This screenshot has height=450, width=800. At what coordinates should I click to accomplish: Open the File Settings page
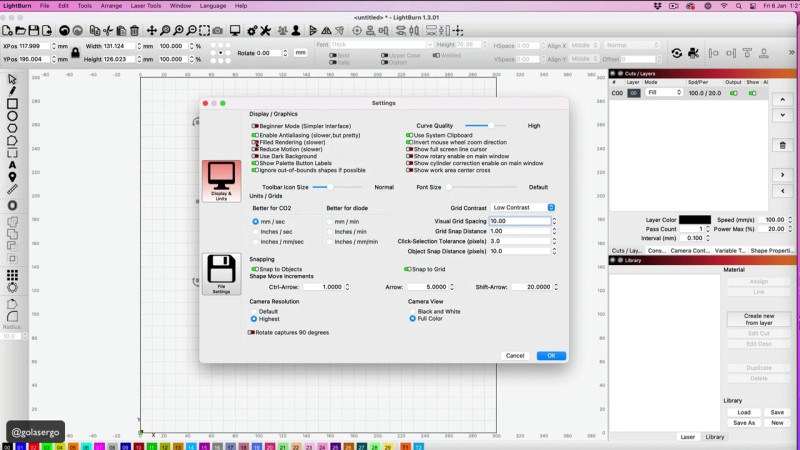point(220,274)
